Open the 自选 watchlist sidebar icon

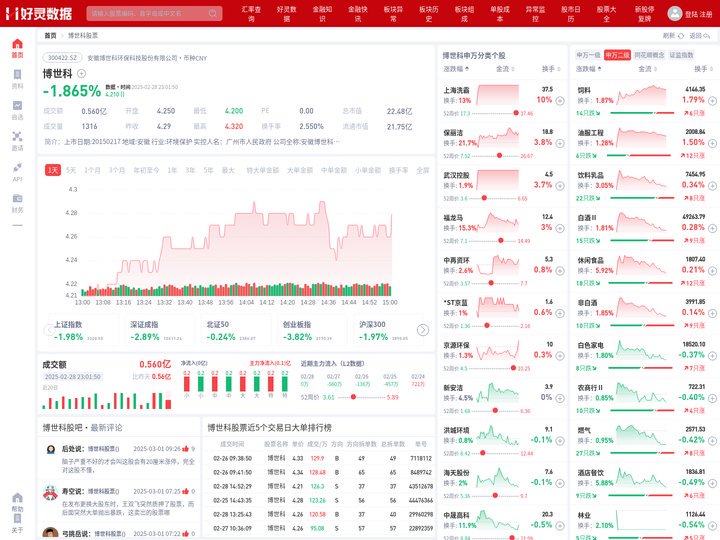[17, 110]
